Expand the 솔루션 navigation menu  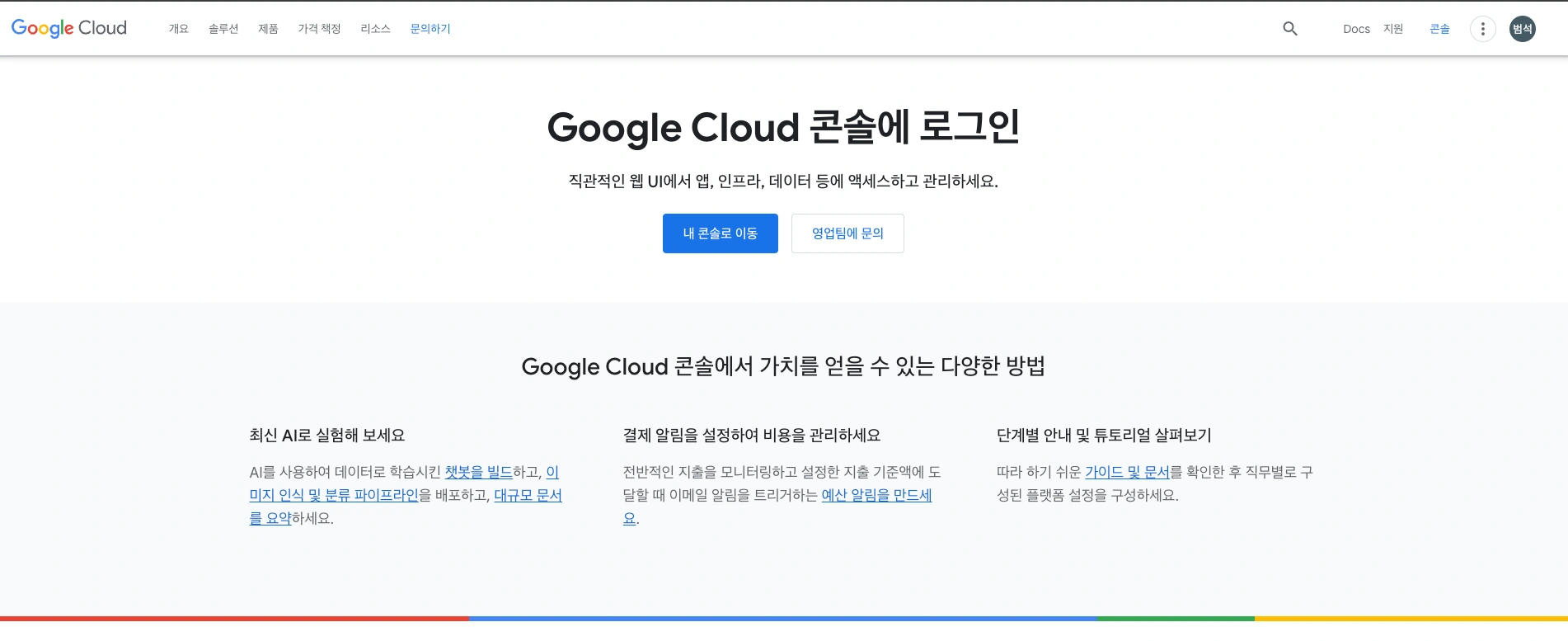tap(223, 29)
